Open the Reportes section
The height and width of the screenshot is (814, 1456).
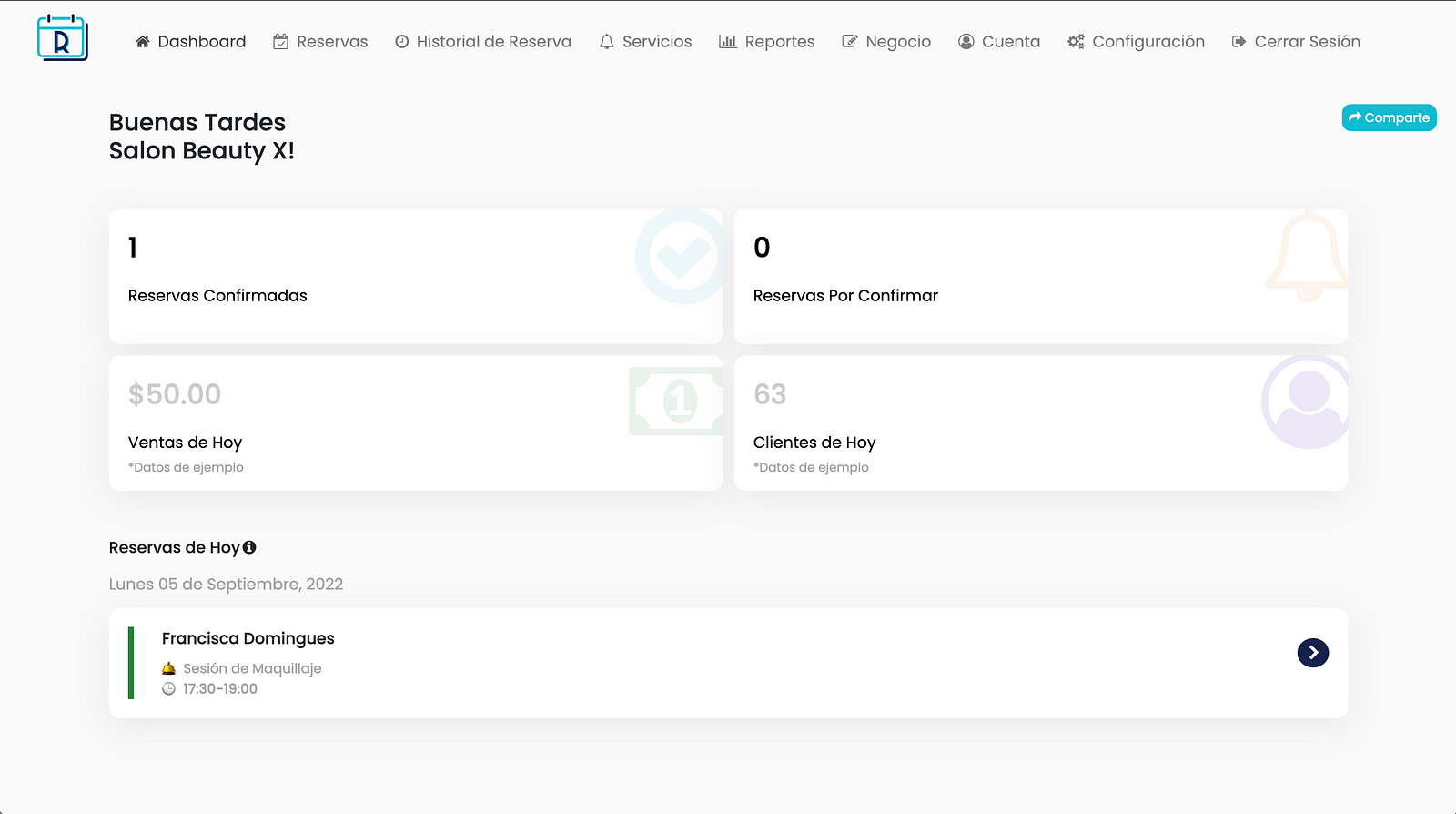click(x=766, y=41)
